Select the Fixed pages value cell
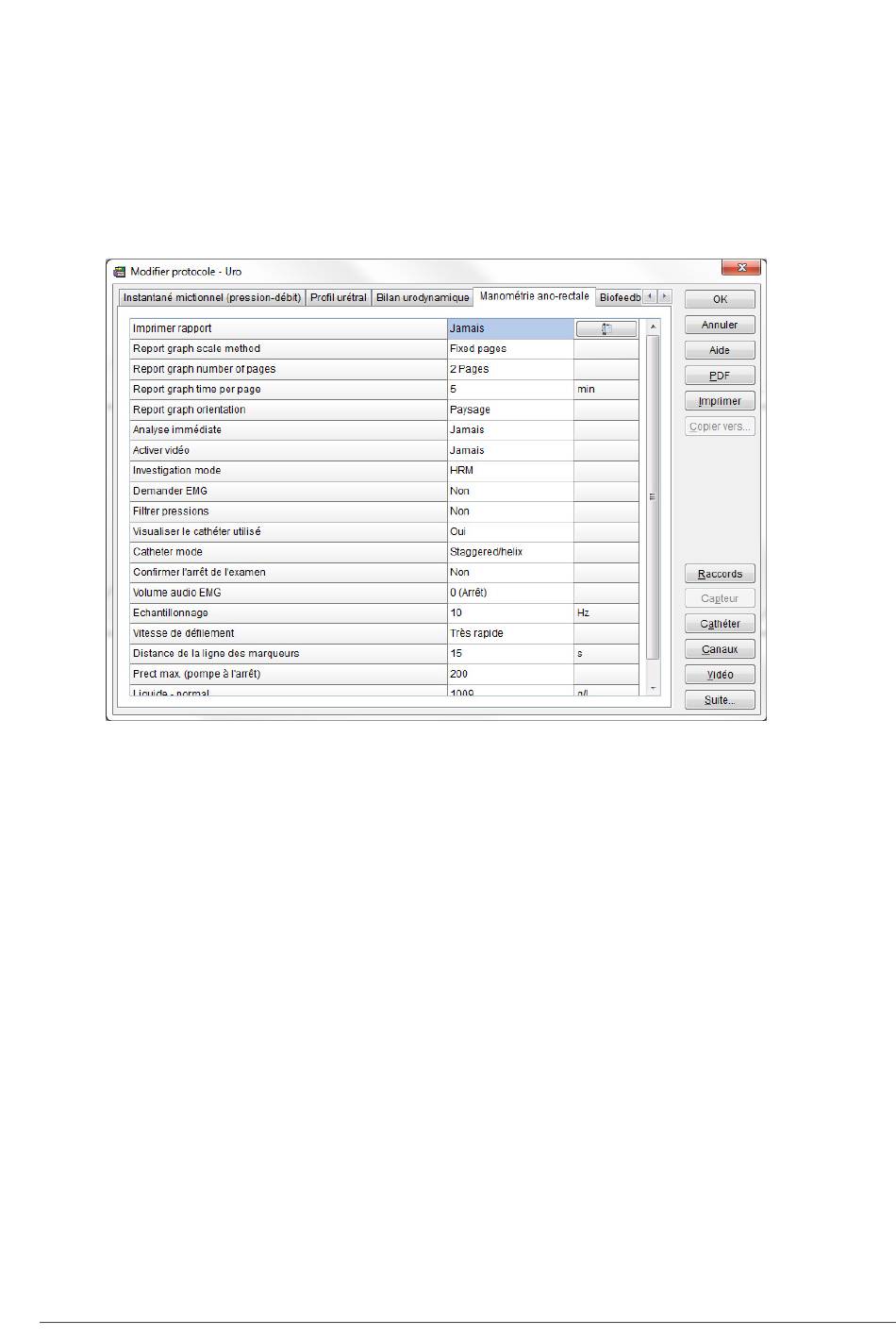896x1340 pixels. (510, 349)
